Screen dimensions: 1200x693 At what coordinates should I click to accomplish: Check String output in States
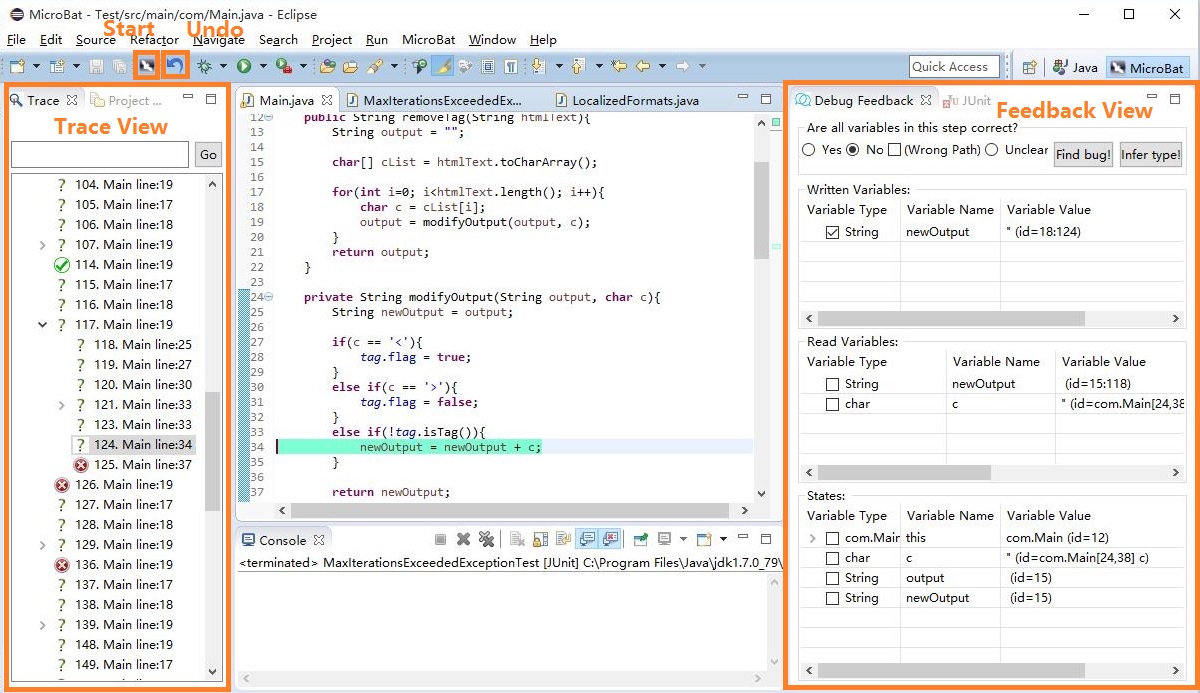coord(833,578)
